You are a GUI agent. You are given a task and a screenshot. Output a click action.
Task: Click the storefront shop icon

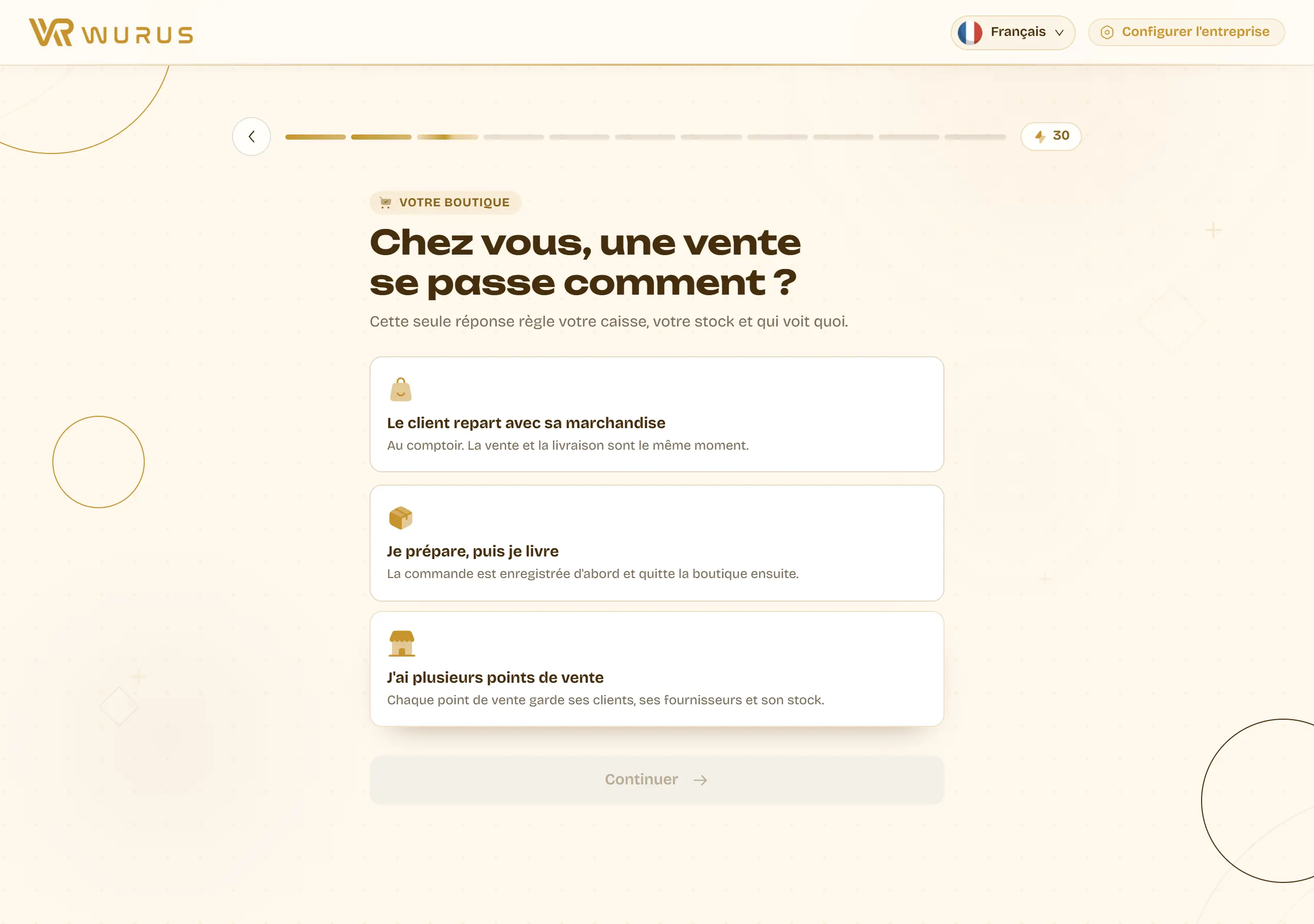(402, 644)
